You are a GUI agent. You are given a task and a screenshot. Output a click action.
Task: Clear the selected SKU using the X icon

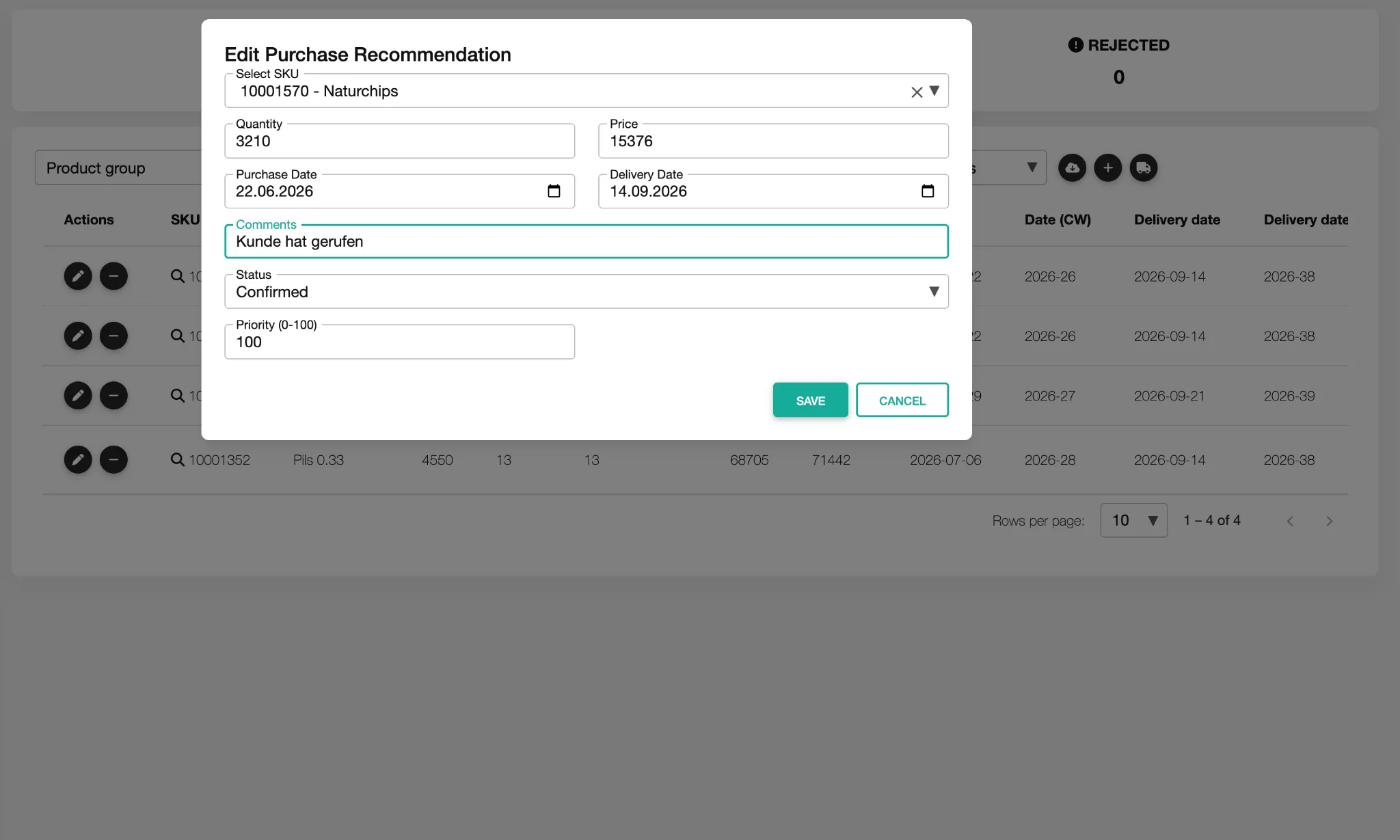[x=916, y=91]
